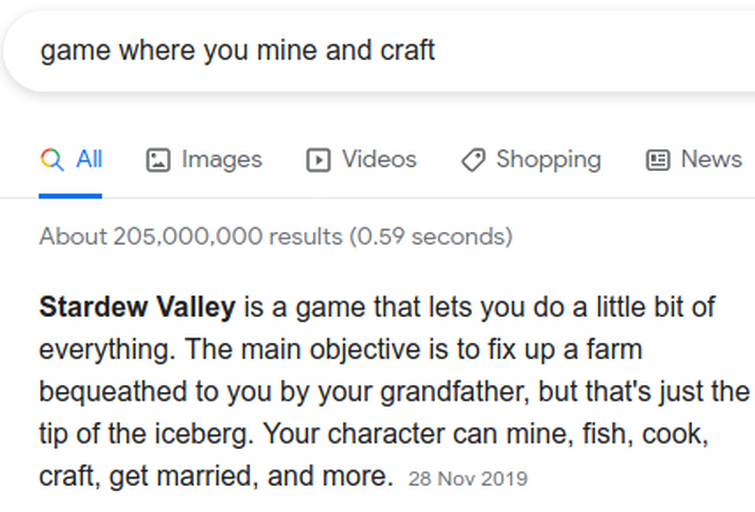The image size is (755, 512).
Task: Select the All tab label
Action: (x=89, y=159)
